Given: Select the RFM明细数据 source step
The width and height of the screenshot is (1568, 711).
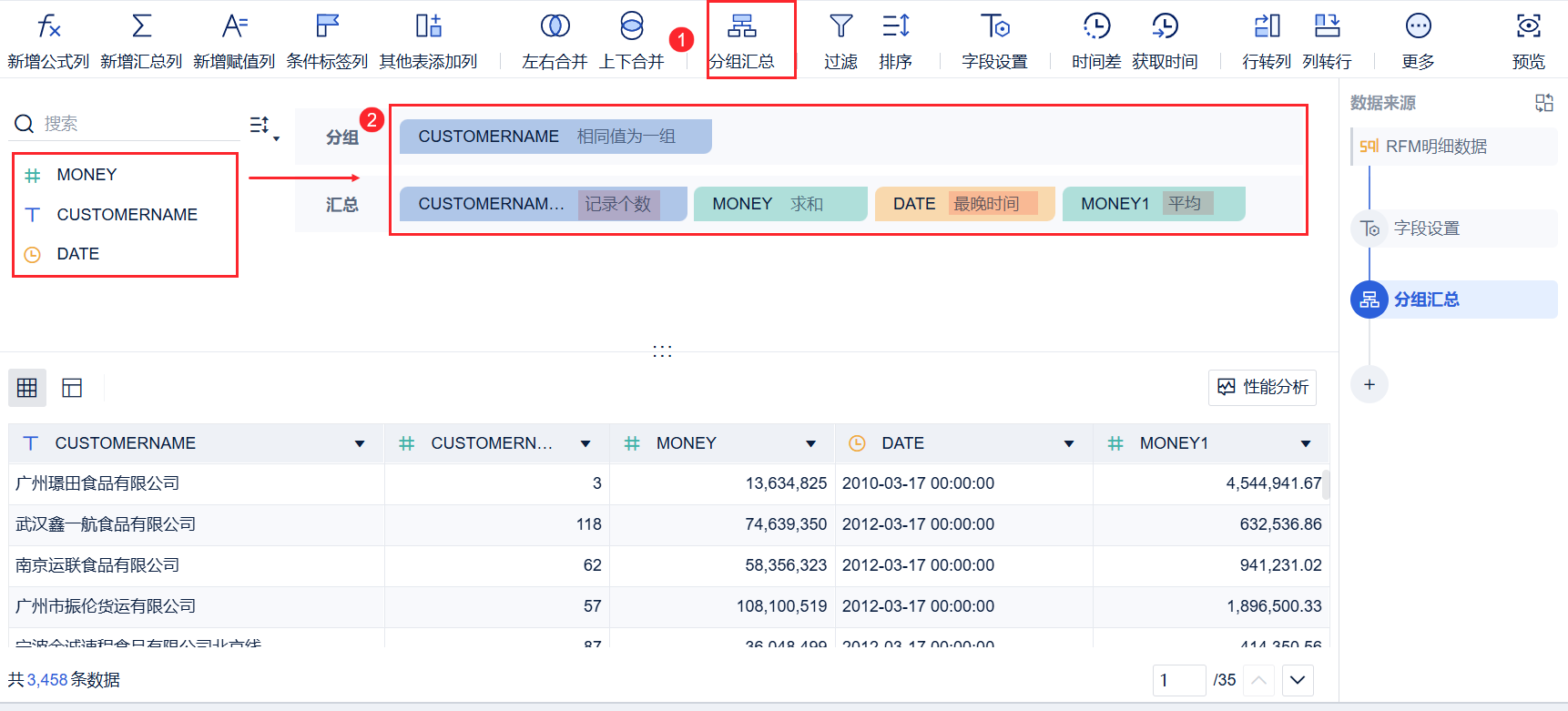Looking at the screenshot, I should [1435, 147].
